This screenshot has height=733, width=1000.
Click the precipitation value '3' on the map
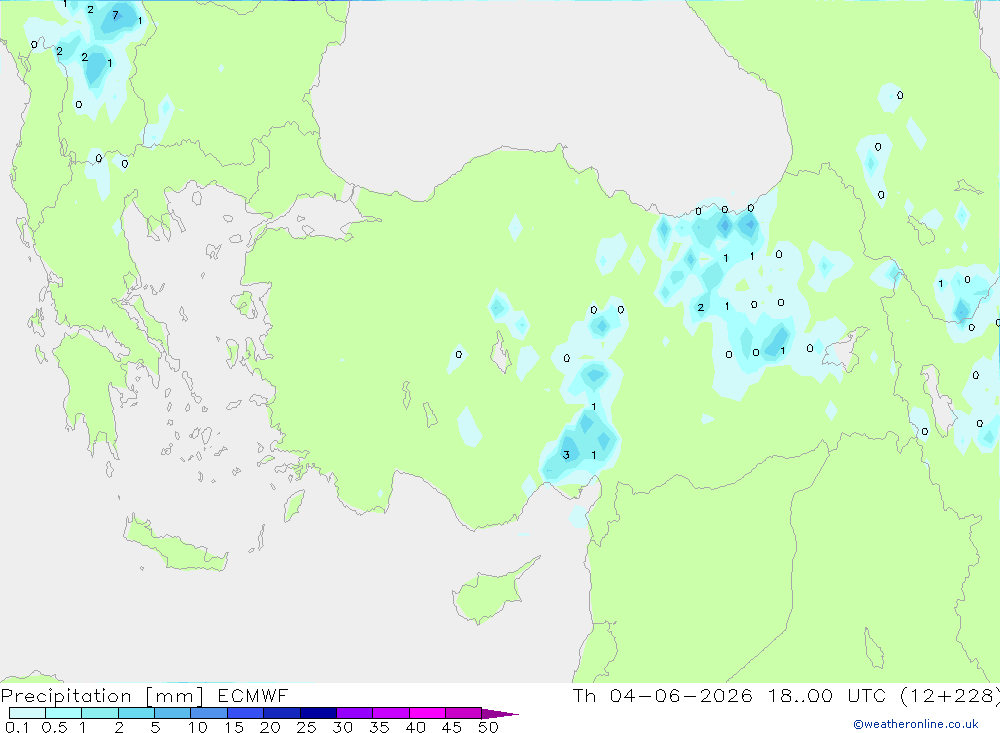(566, 455)
